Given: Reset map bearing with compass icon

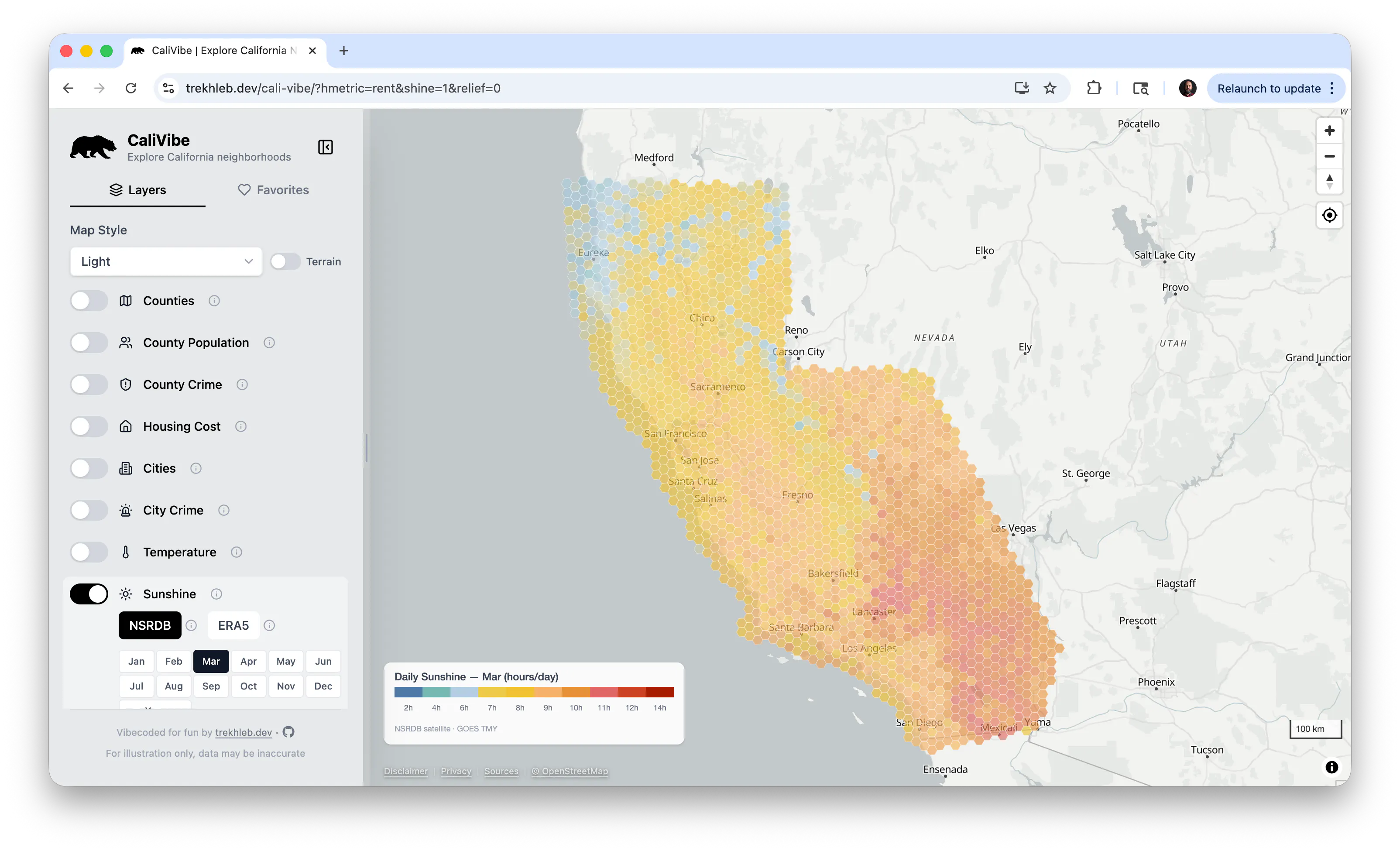Looking at the screenshot, I should tap(1329, 181).
